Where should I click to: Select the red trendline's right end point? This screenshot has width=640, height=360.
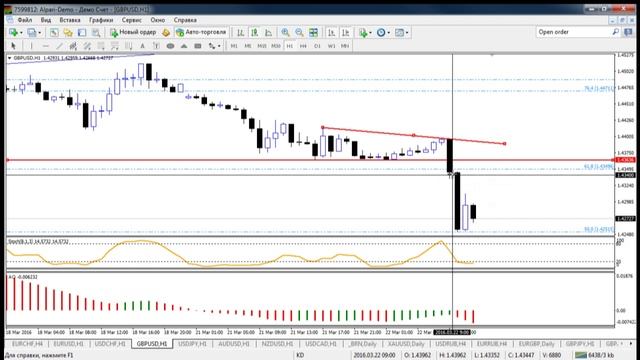505,144
